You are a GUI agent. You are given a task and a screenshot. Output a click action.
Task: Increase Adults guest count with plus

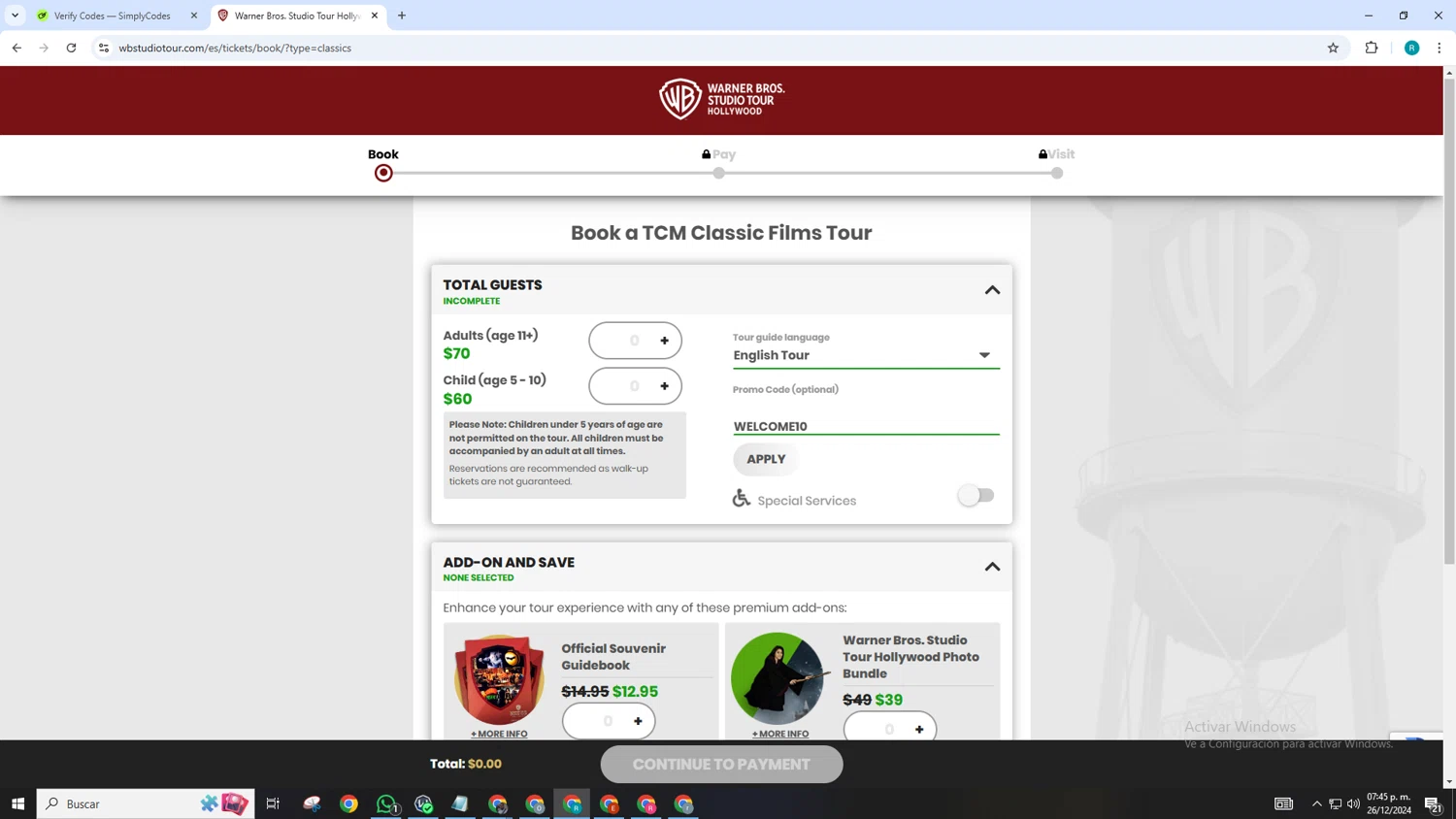pyautogui.click(x=665, y=341)
